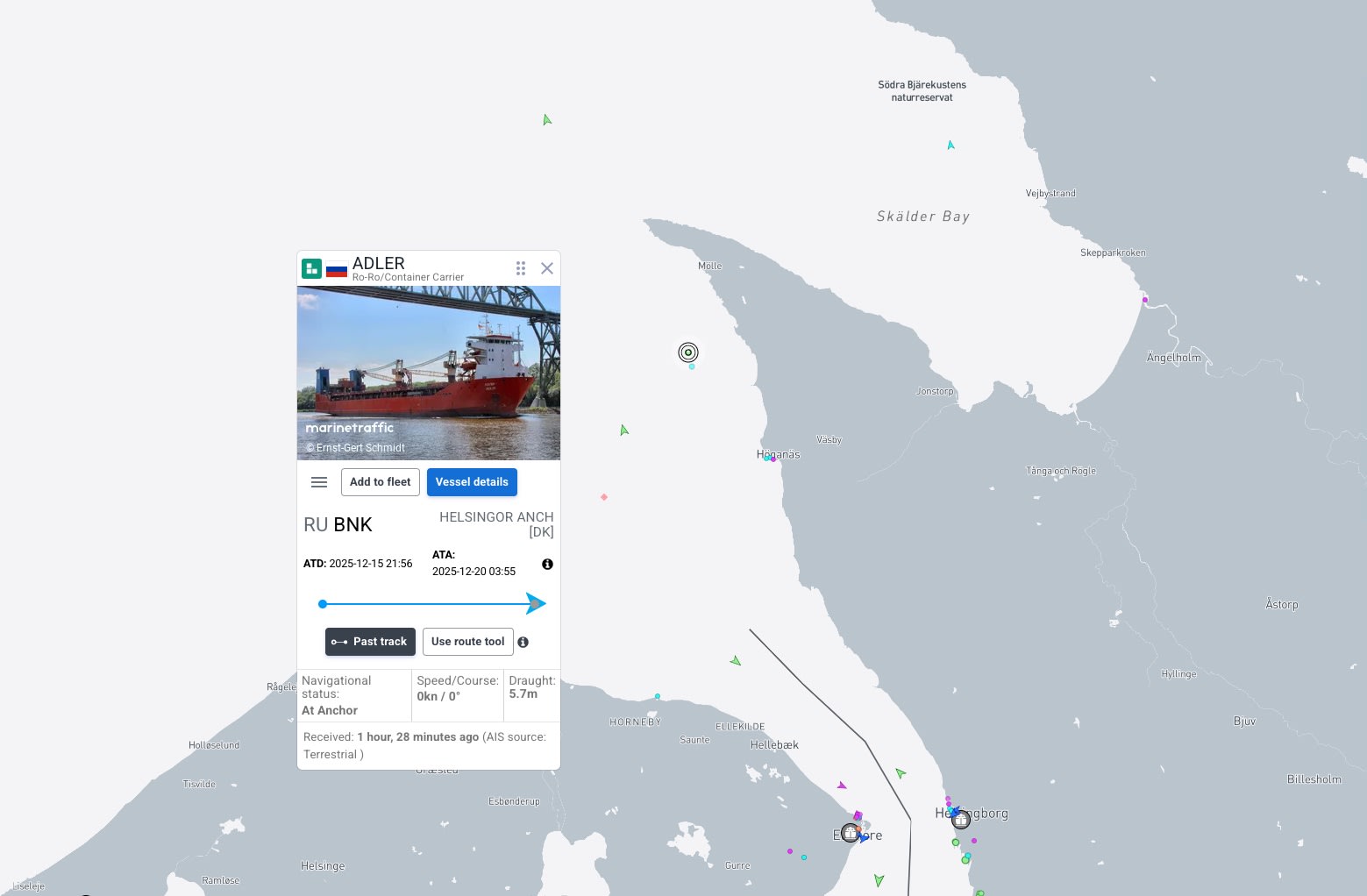The width and height of the screenshot is (1367, 896).
Task: Open Vessel details page
Action: coord(472,482)
